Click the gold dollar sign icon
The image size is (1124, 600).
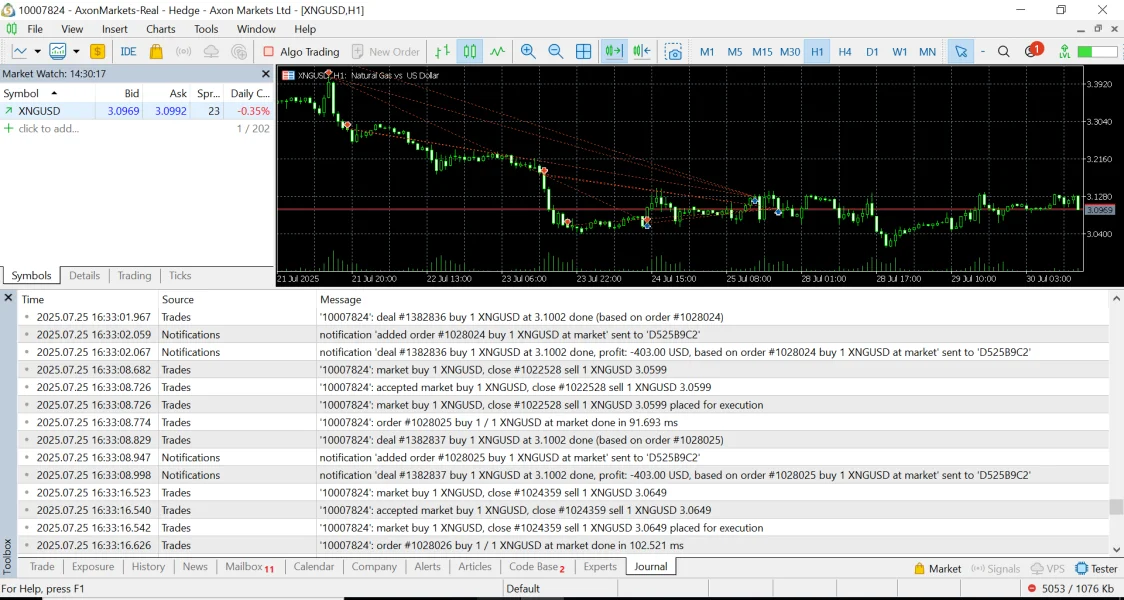[98, 52]
